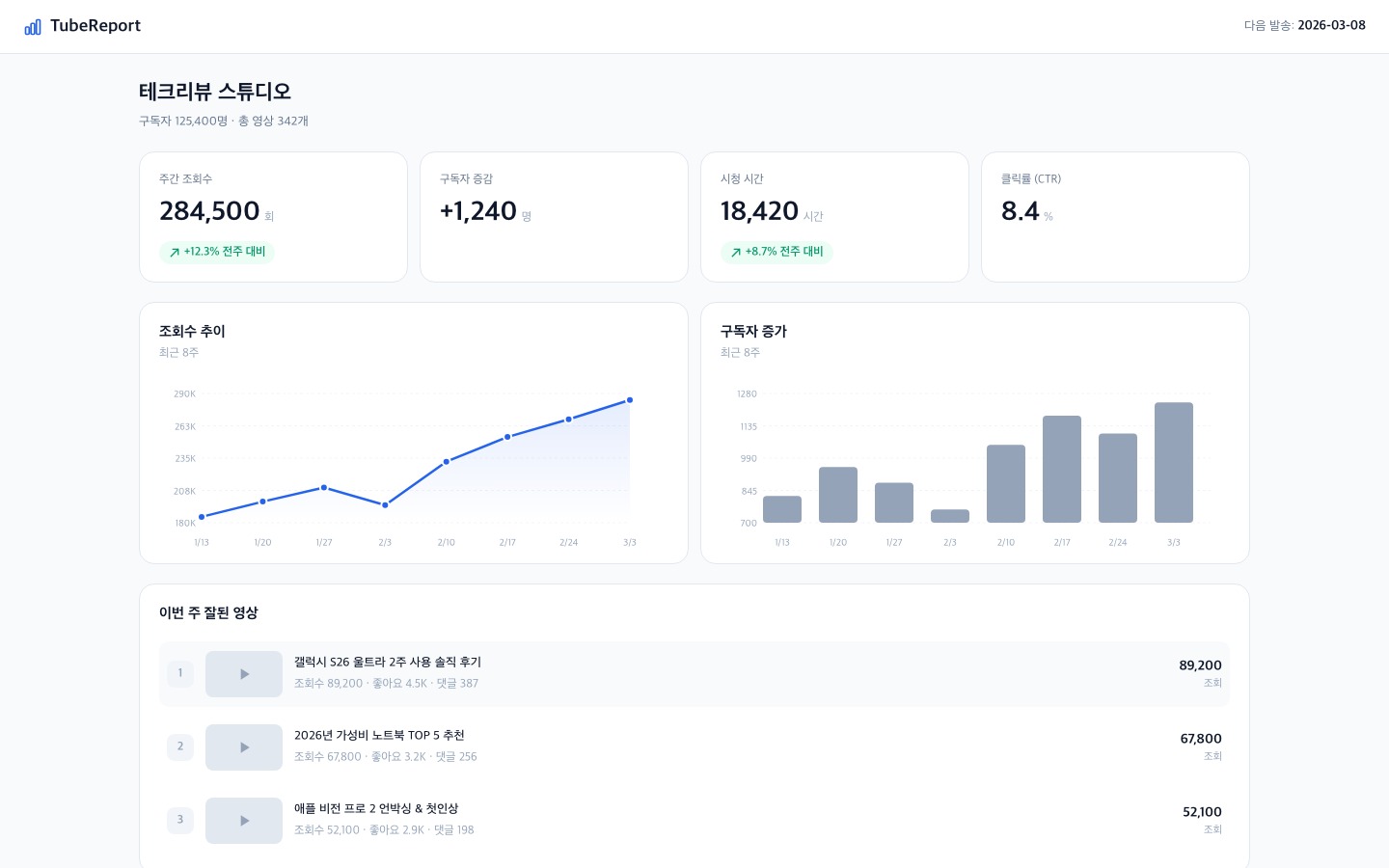Viewport: 1389px width, 868px height.
Task: Click the next send date 2026-03-08
Action: [1331, 26]
